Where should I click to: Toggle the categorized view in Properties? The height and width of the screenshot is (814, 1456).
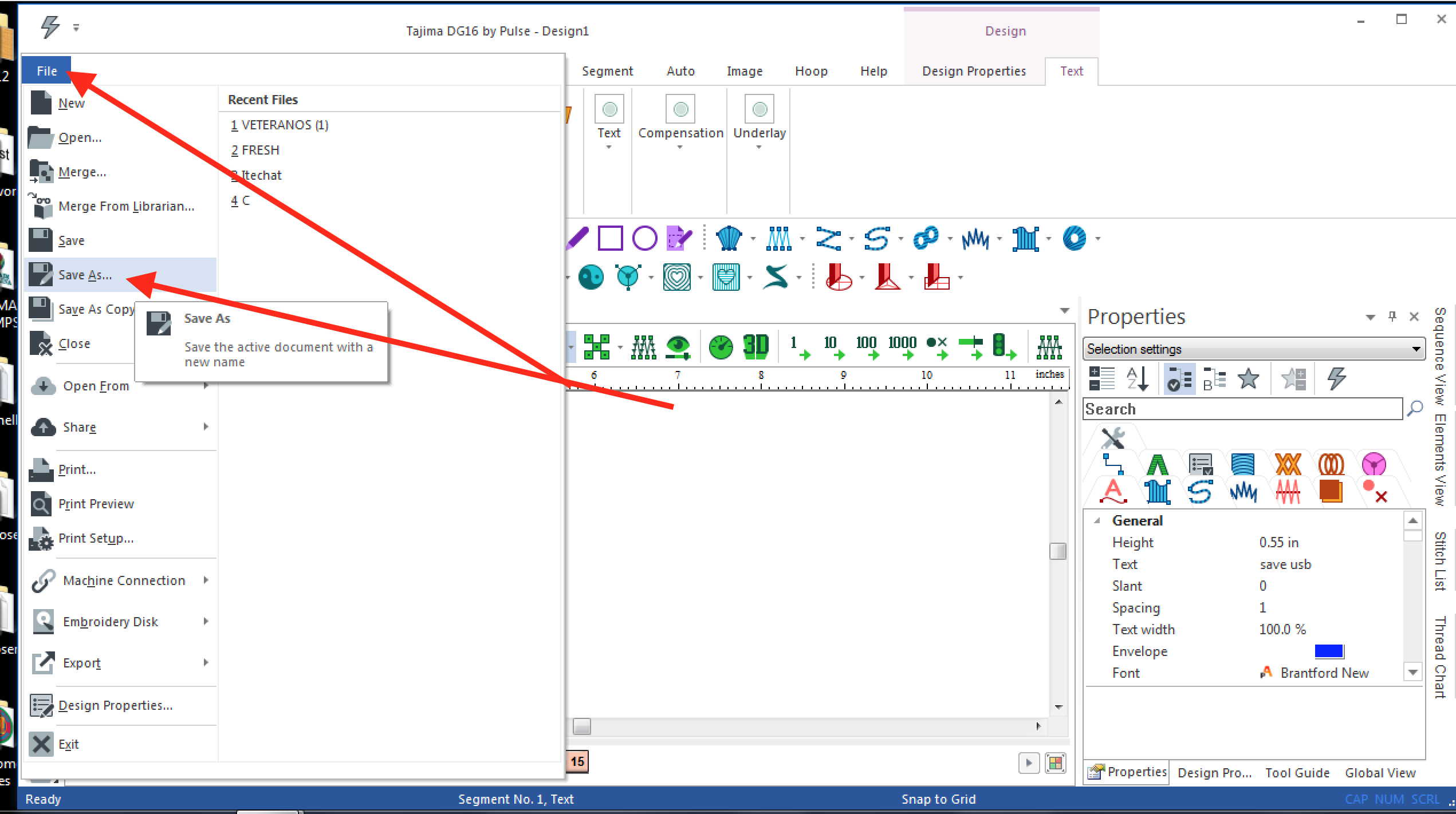(x=1101, y=378)
